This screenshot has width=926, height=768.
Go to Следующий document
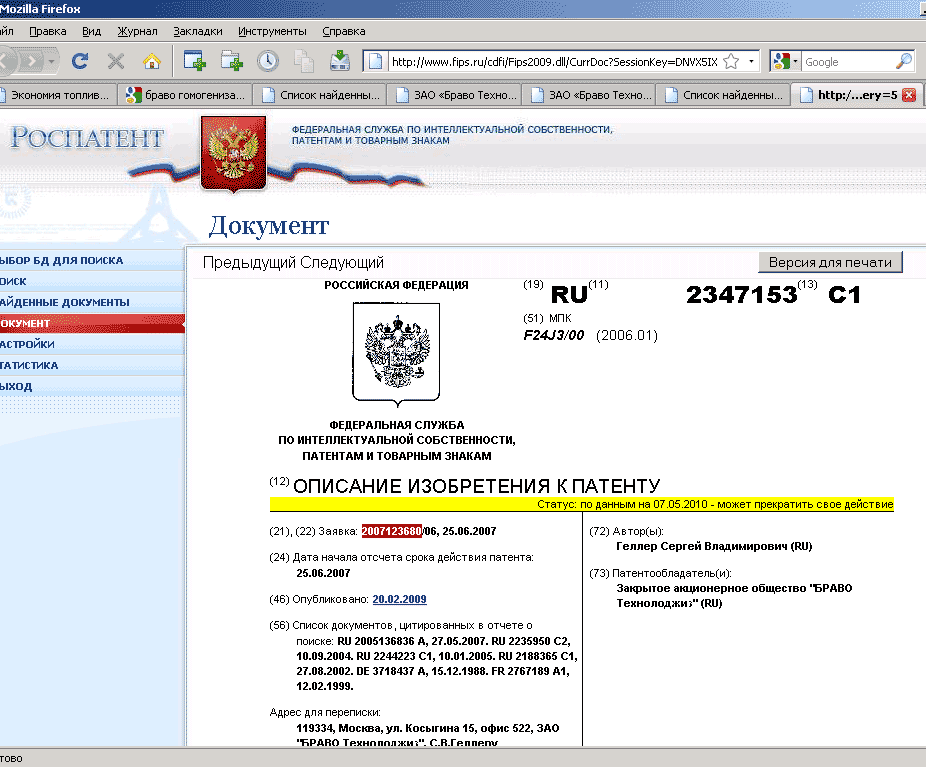343,262
